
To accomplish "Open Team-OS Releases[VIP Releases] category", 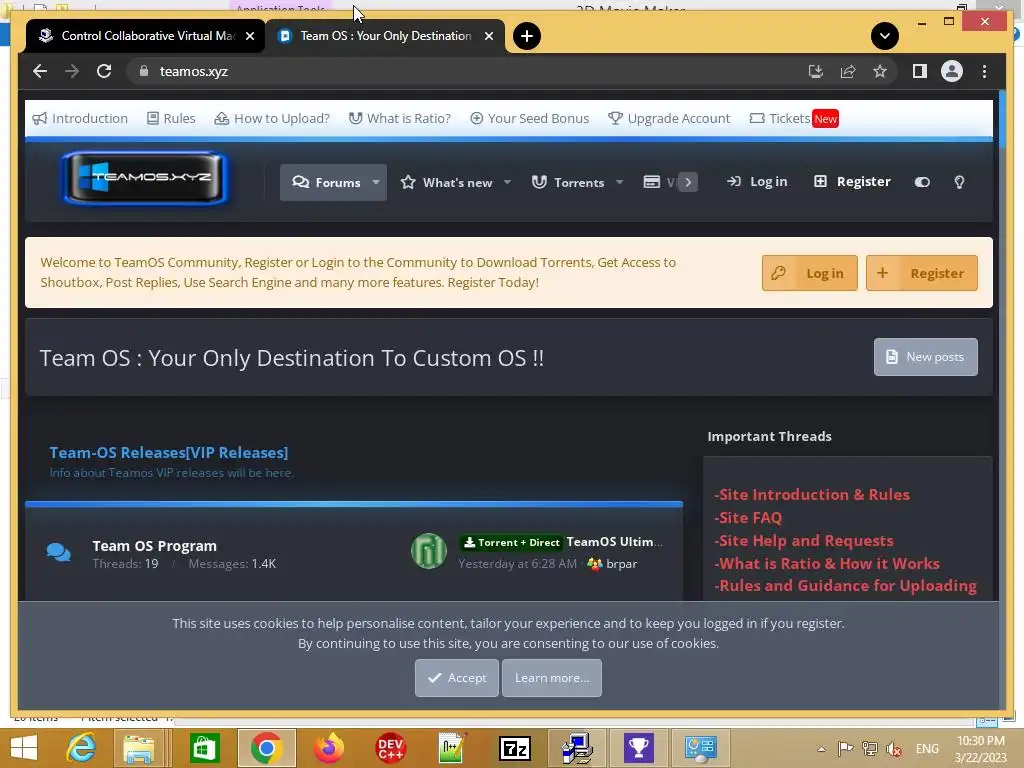I will 168,453.
